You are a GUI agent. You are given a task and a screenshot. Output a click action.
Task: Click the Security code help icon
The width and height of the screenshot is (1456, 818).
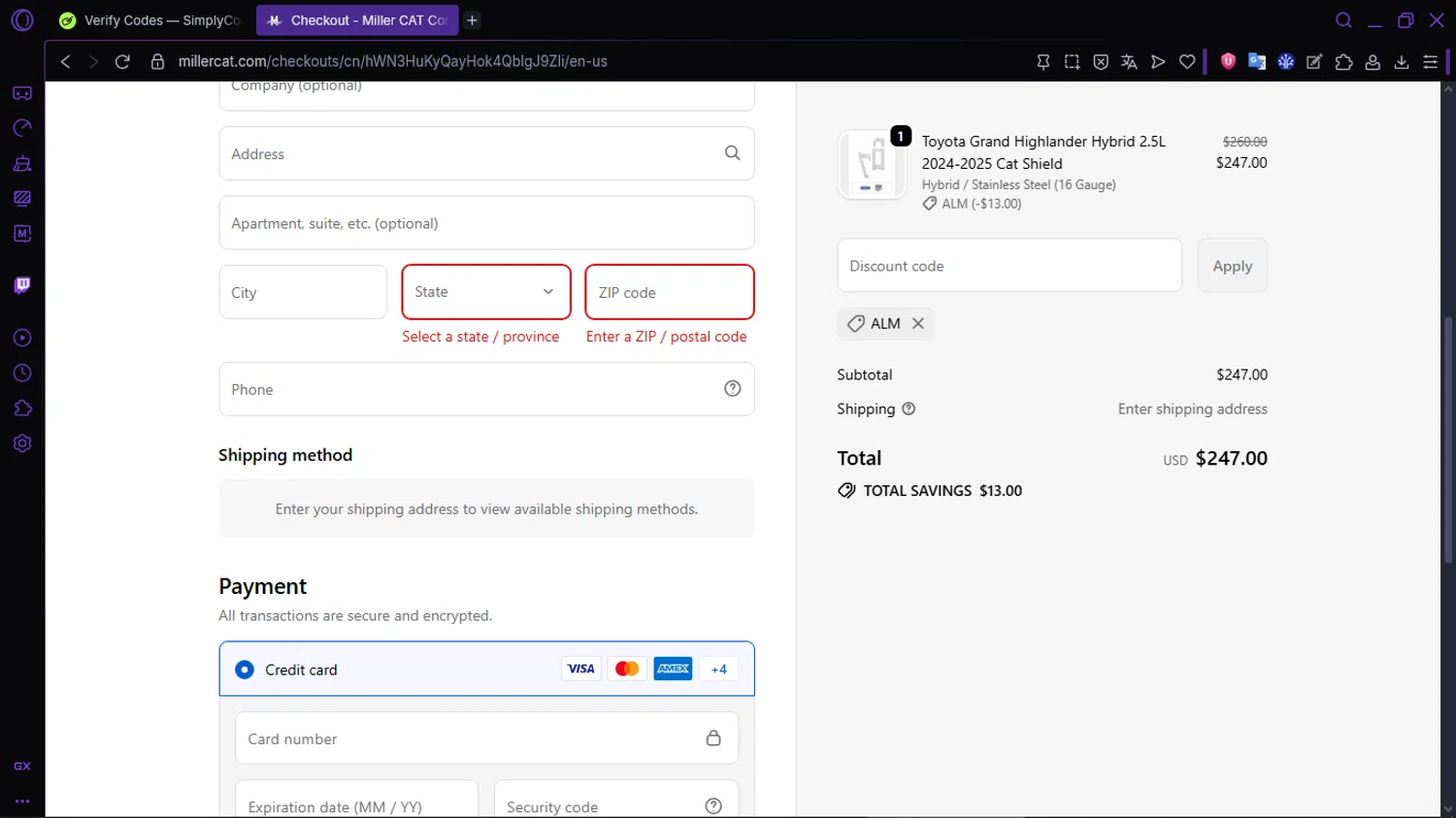coord(713,806)
